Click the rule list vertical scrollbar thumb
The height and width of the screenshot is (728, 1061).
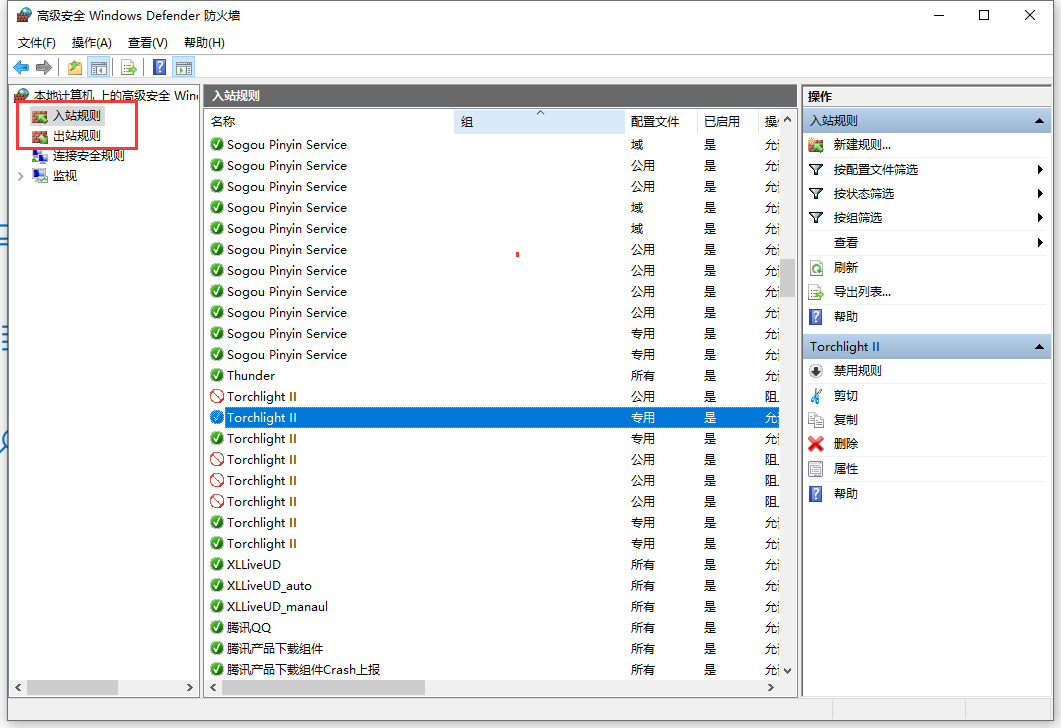[x=788, y=277]
